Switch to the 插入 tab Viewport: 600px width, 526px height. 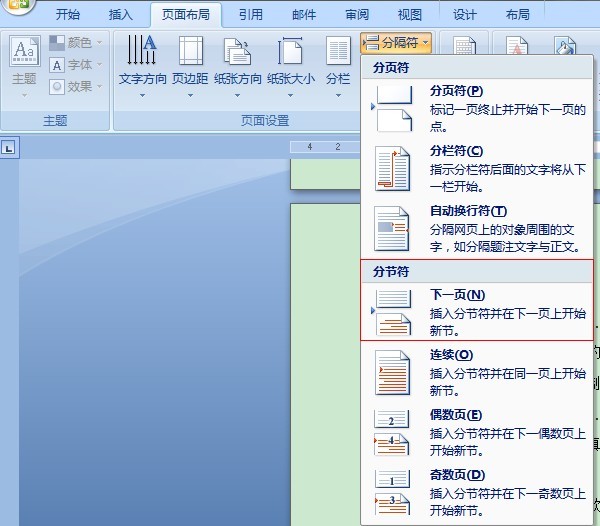pyautogui.click(x=121, y=15)
